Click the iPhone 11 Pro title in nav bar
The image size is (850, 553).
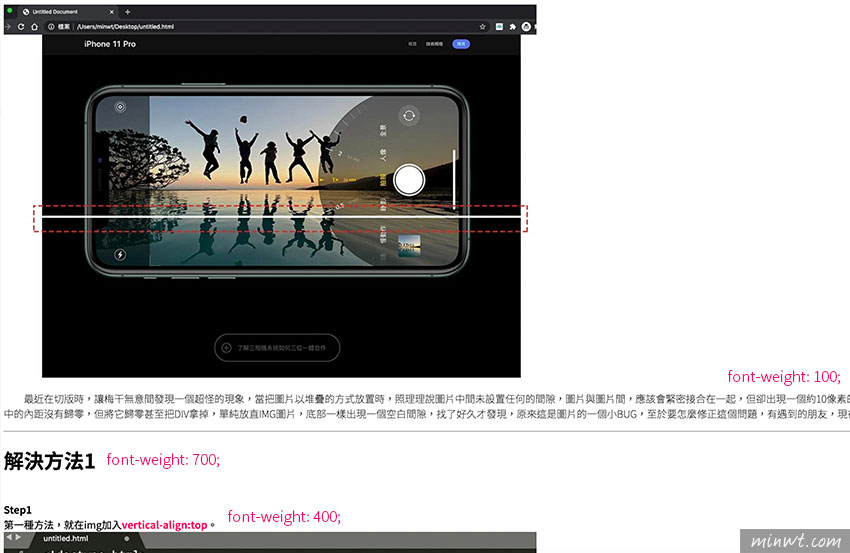[110, 44]
